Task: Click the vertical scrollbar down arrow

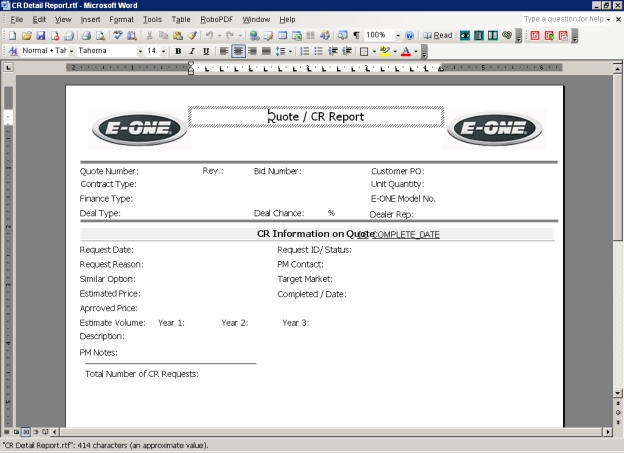Action: pos(618,393)
